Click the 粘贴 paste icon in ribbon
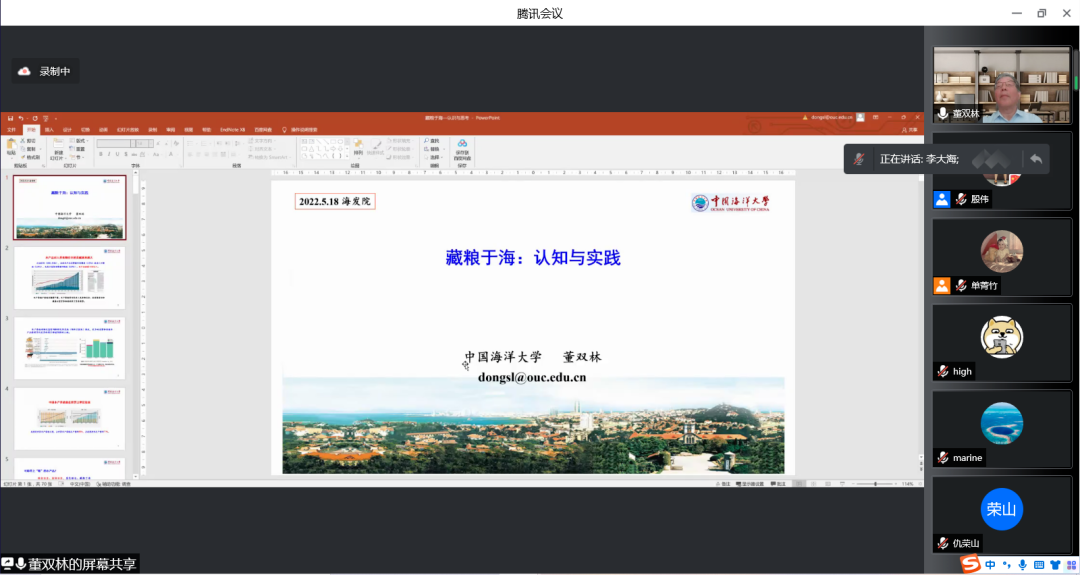 click(x=11, y=146)
